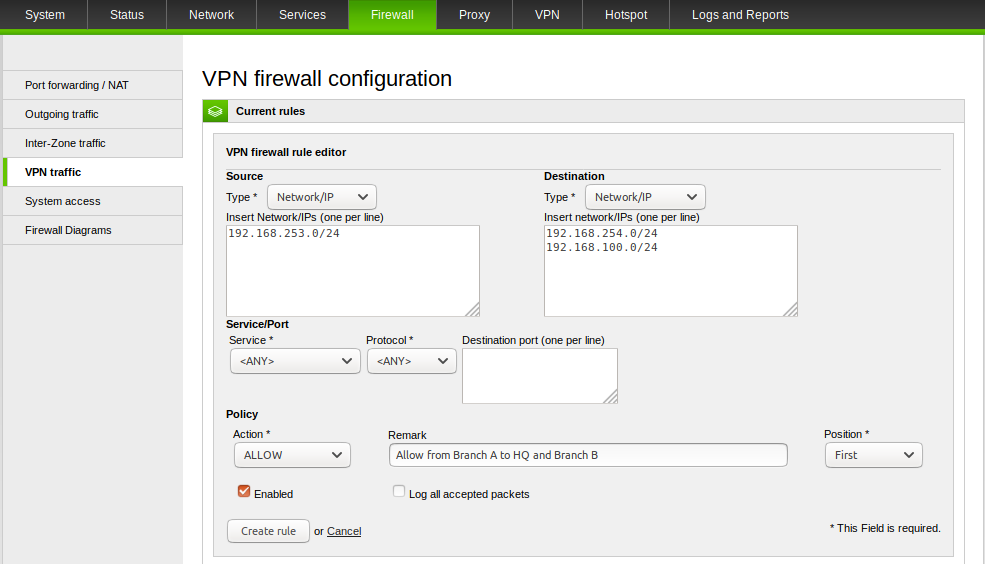Click the Remark text field

(587, 455)
